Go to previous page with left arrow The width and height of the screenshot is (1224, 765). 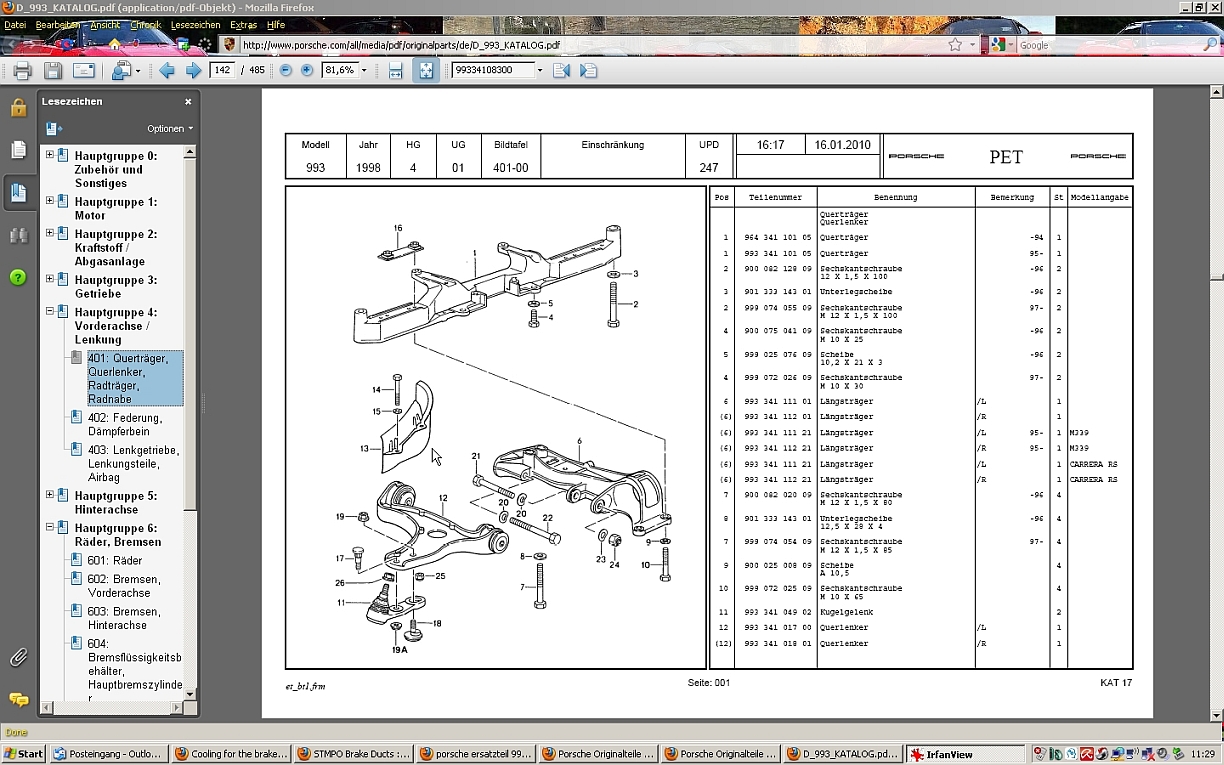pos(167,70)
